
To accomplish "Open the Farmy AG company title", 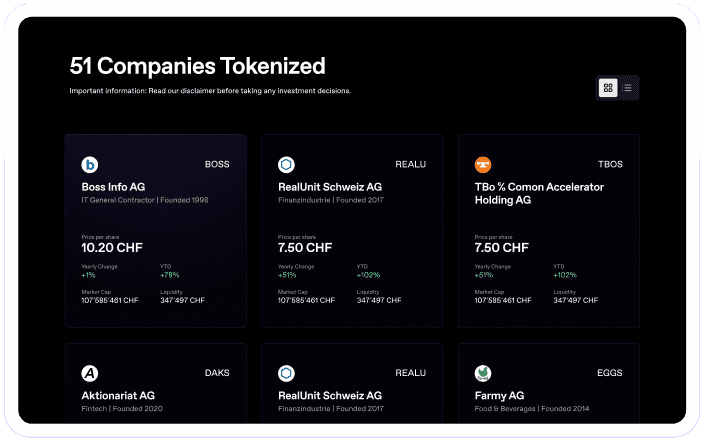I will click(x=499, y=396).
